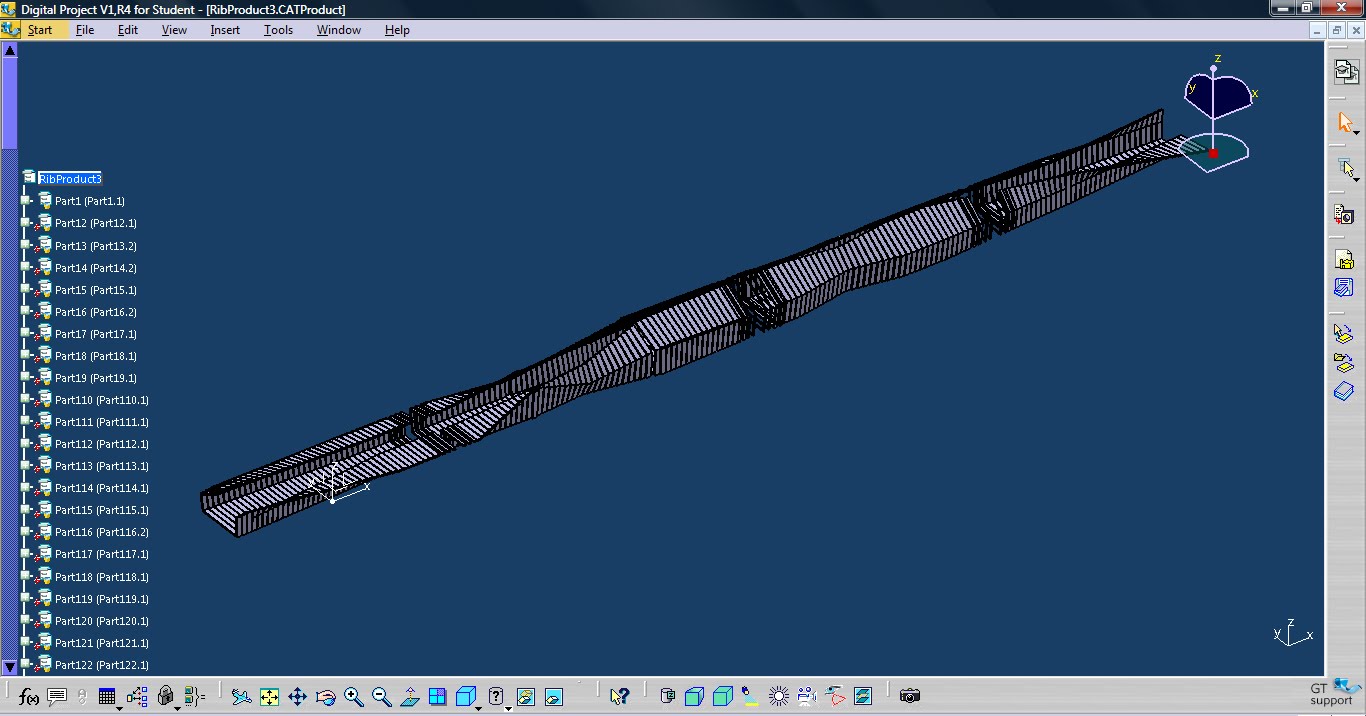Select Part112 (Part112.1) in tree
1366x716 pixels.
point(102,444)
